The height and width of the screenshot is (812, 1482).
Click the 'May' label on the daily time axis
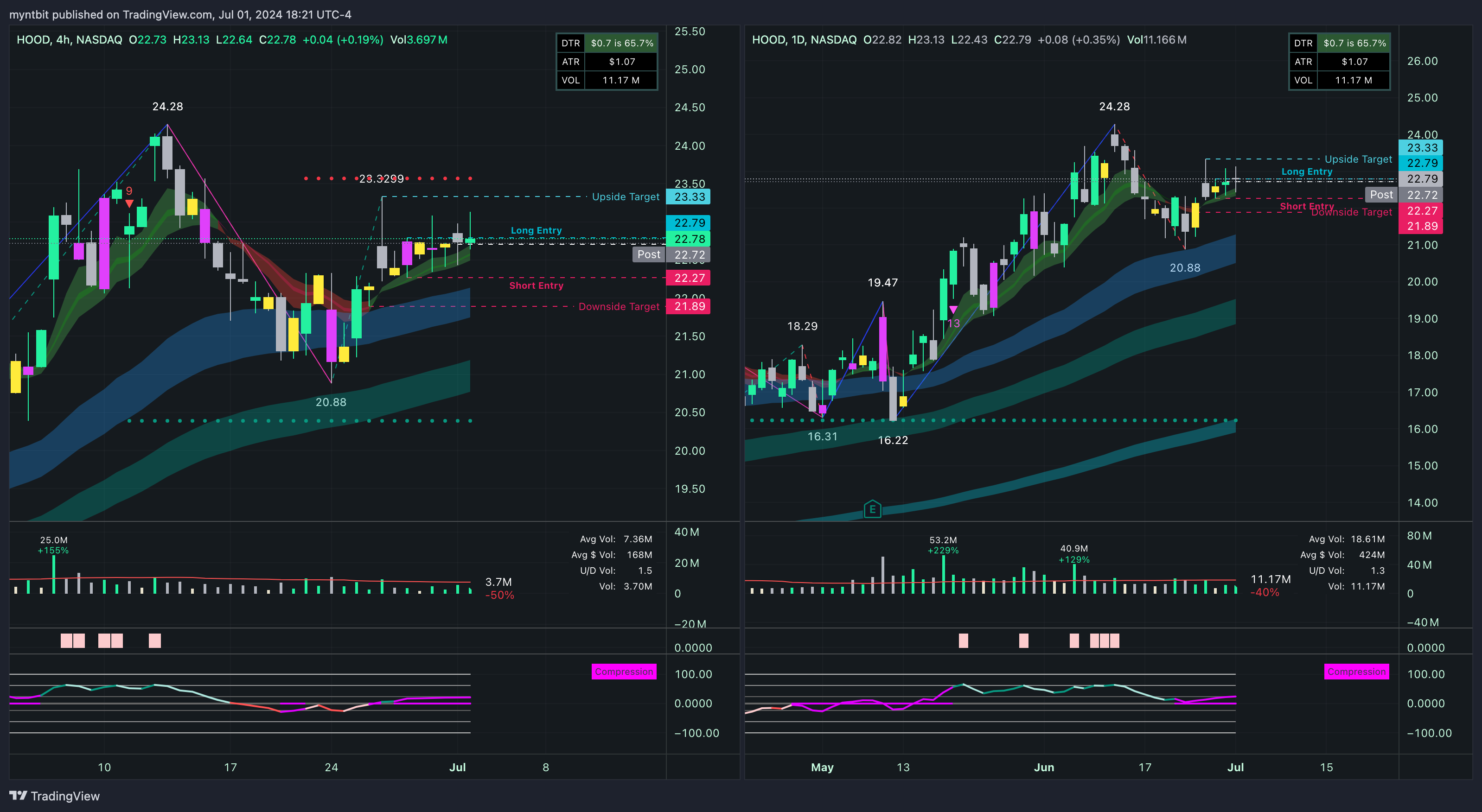coord(822,767)
